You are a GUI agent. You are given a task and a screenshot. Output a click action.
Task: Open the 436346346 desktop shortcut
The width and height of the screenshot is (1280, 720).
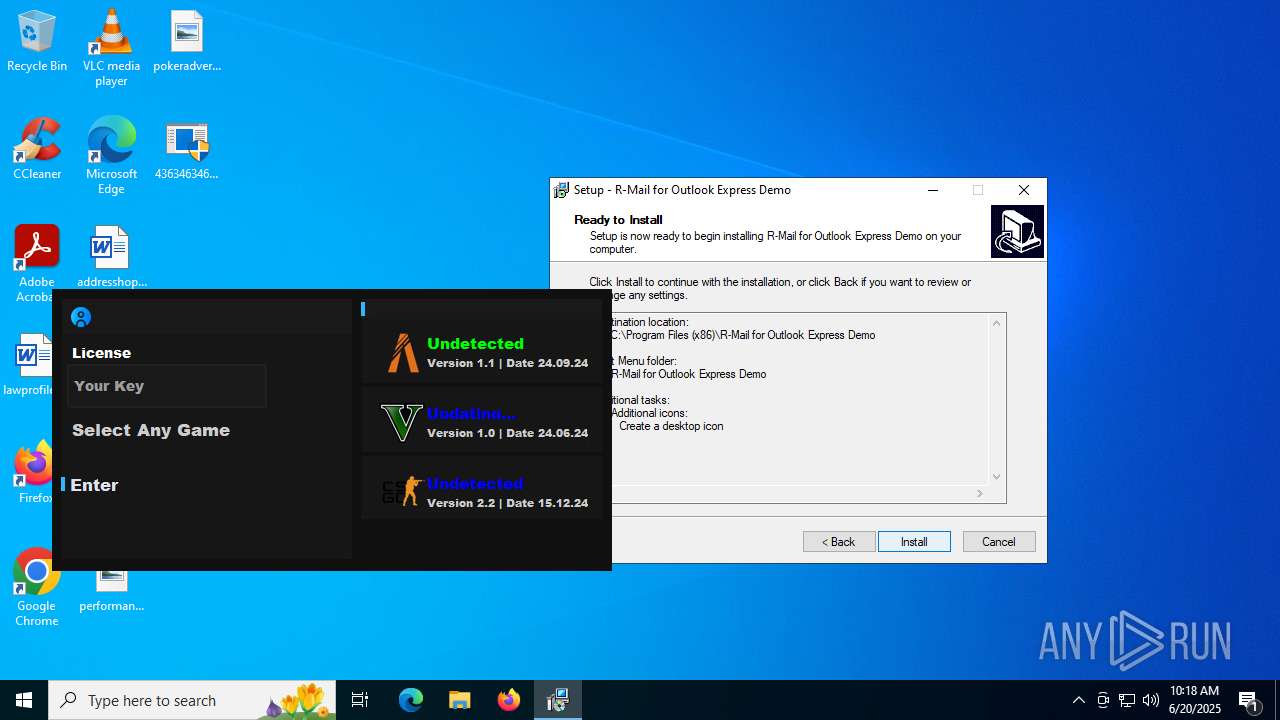click(x=187, y=151)
